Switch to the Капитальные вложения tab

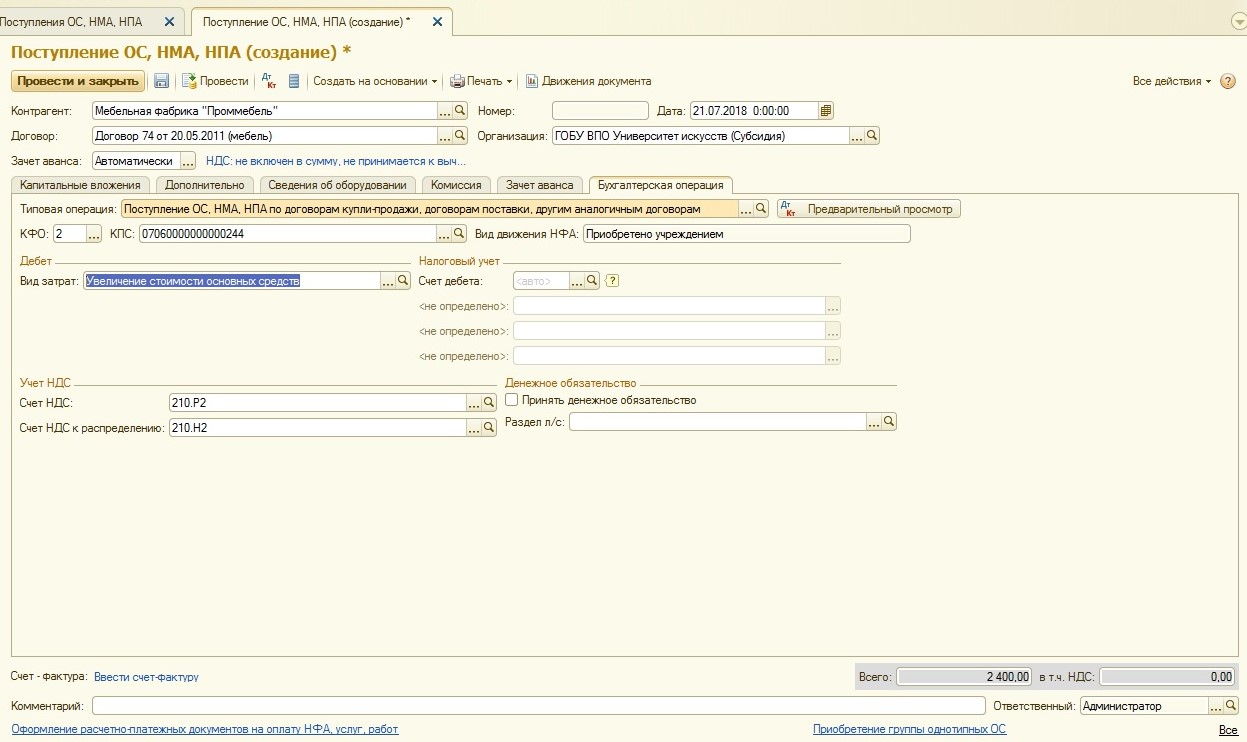click(80, 185)
